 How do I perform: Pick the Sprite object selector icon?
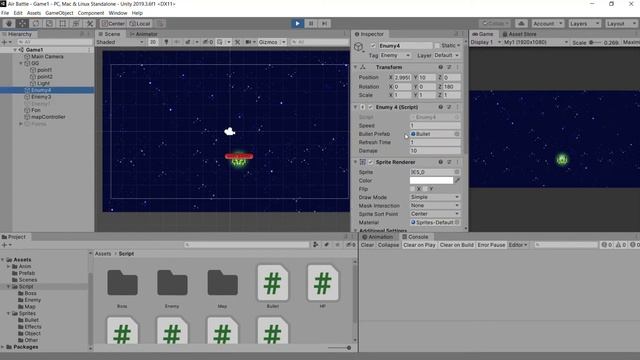pyautogui.click(x=457, y=172)
